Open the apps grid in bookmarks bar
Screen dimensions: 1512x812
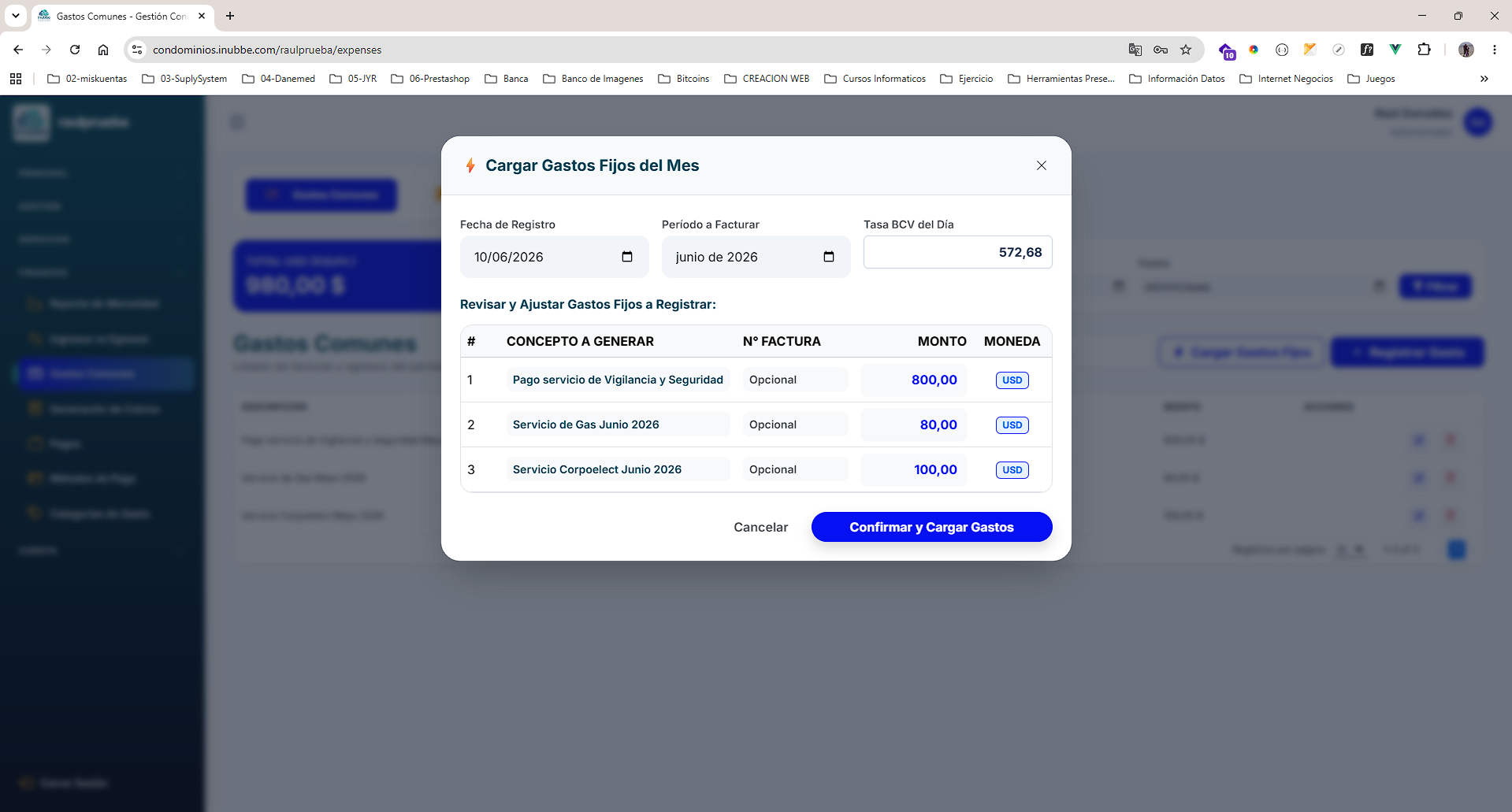click(16, 79)
